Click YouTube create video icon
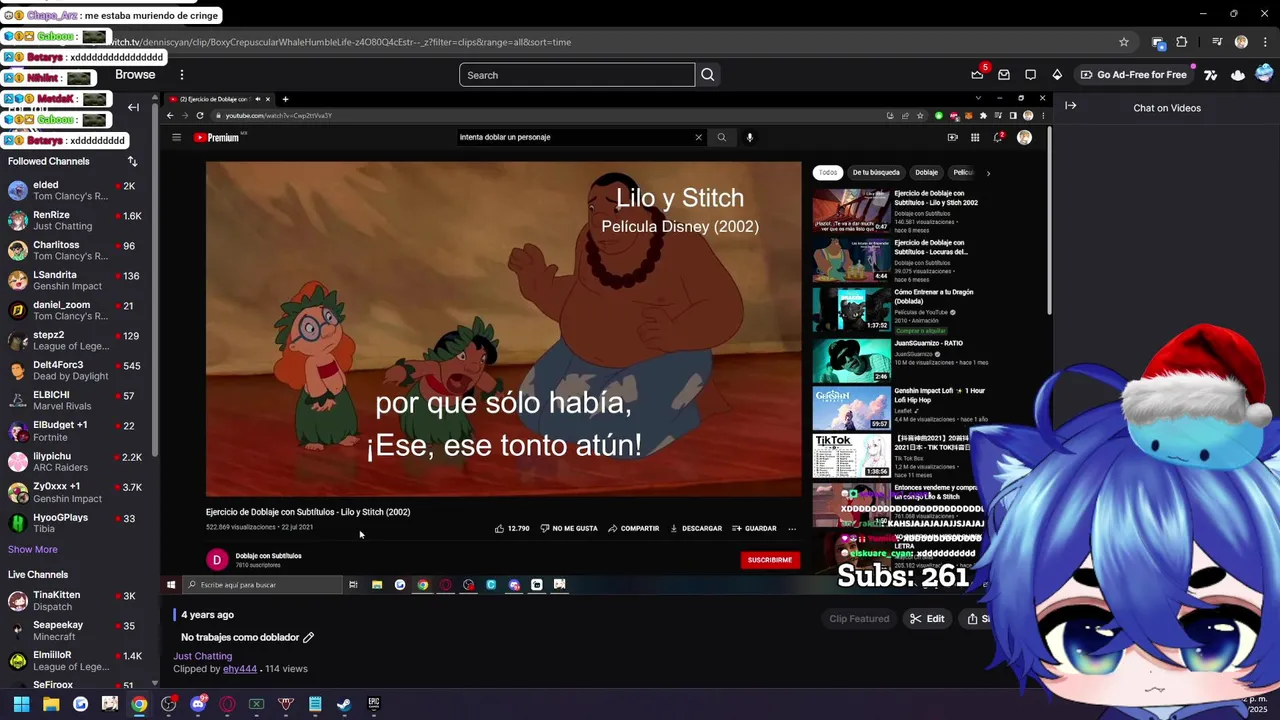Viewport: 1280px width, 720px height. click(952, 137)
